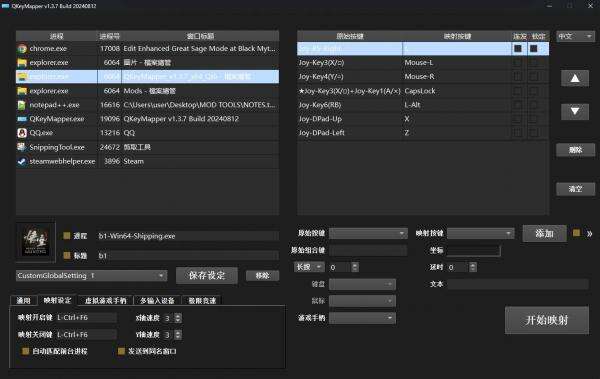This screenshot has height=379, width=600.
Task: Toggle the window title checkbox beside b1
Action: (x=67, y=255)
